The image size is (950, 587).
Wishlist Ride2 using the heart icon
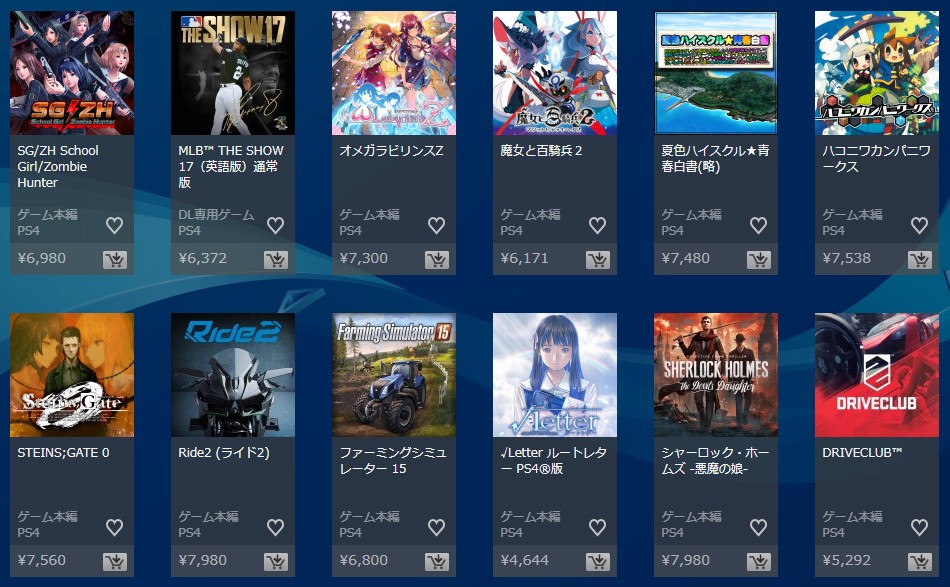point(276,527)
